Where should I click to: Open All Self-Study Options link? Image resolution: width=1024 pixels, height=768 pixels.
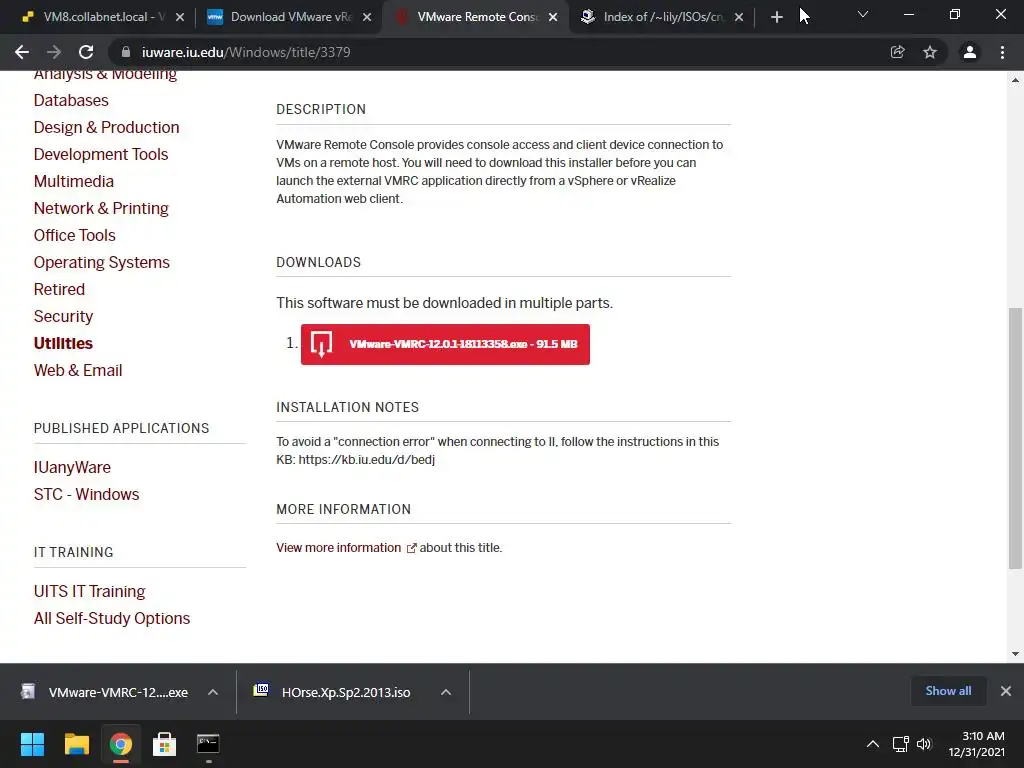click(112, 618)
